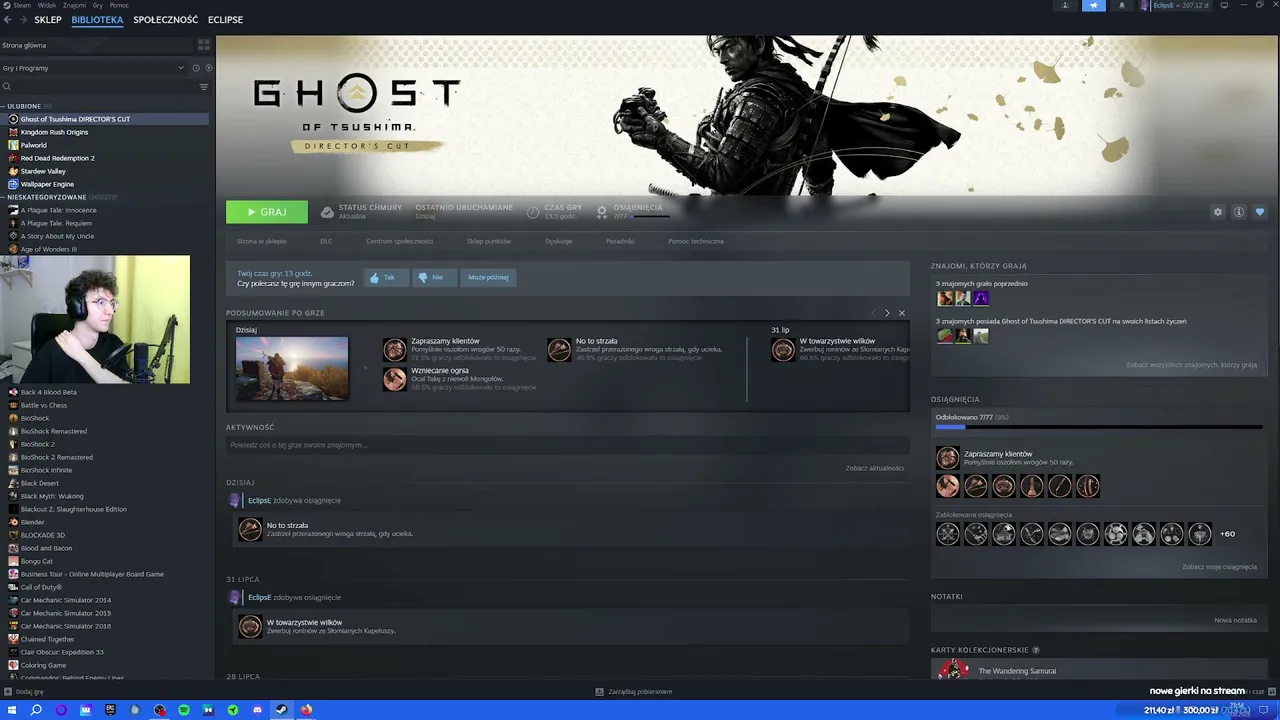Click the library search field
The height and width of the screenshot is (720, 1280).
pyautogui.click(x=100, y=87)
